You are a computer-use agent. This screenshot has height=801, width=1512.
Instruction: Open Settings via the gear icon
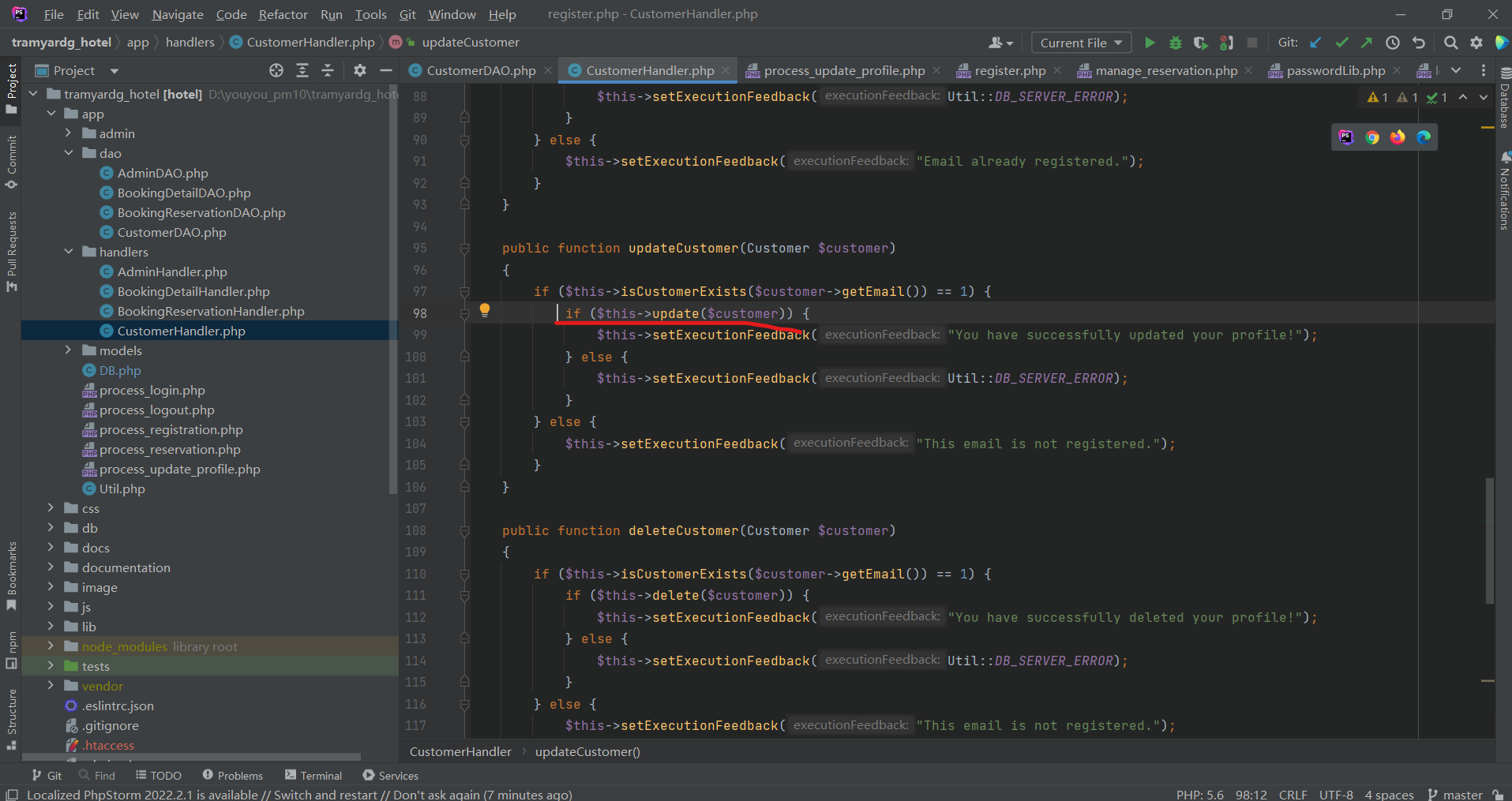[x=1476, y=43]
